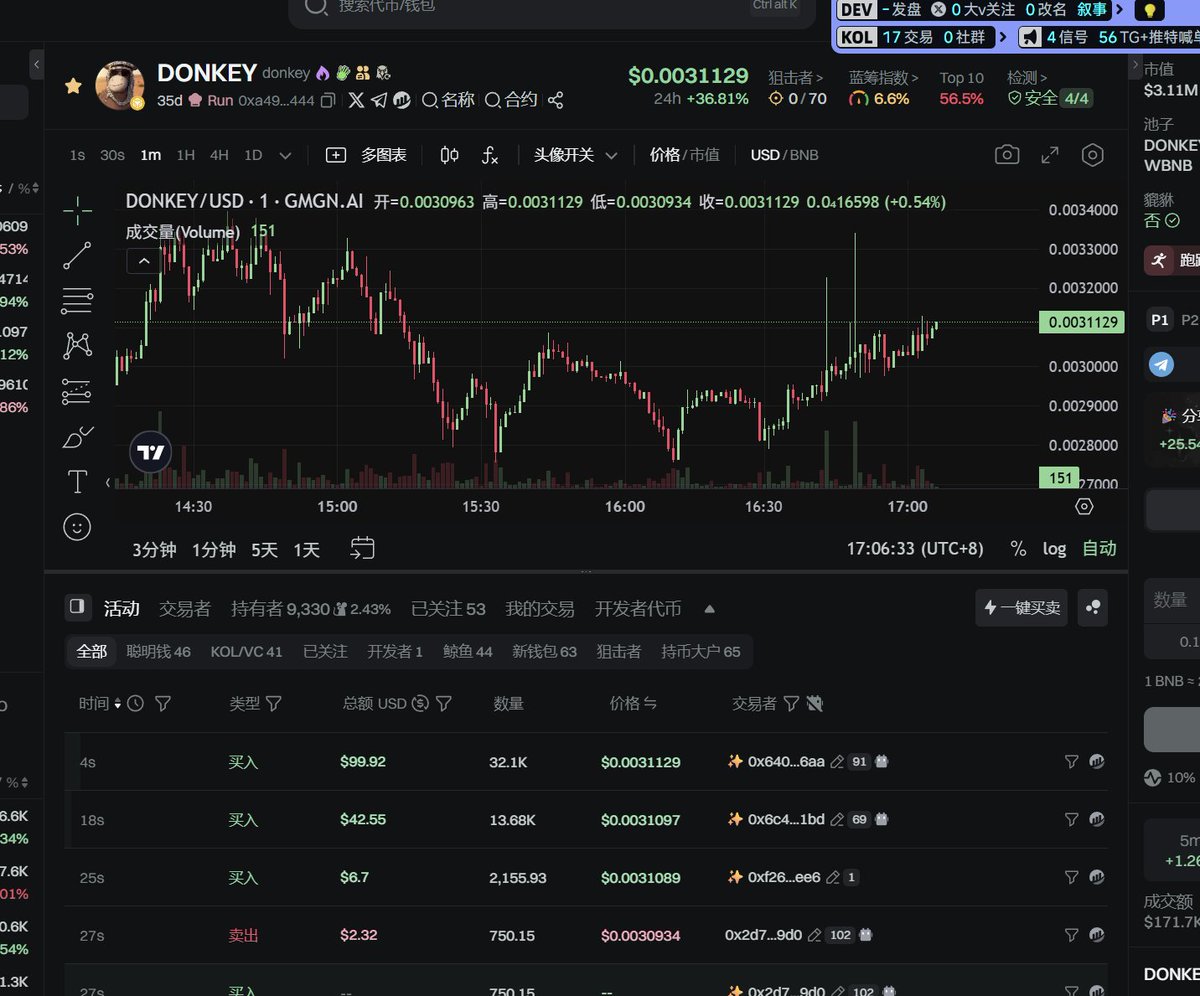Select the text annotation tool

(77, 482)
